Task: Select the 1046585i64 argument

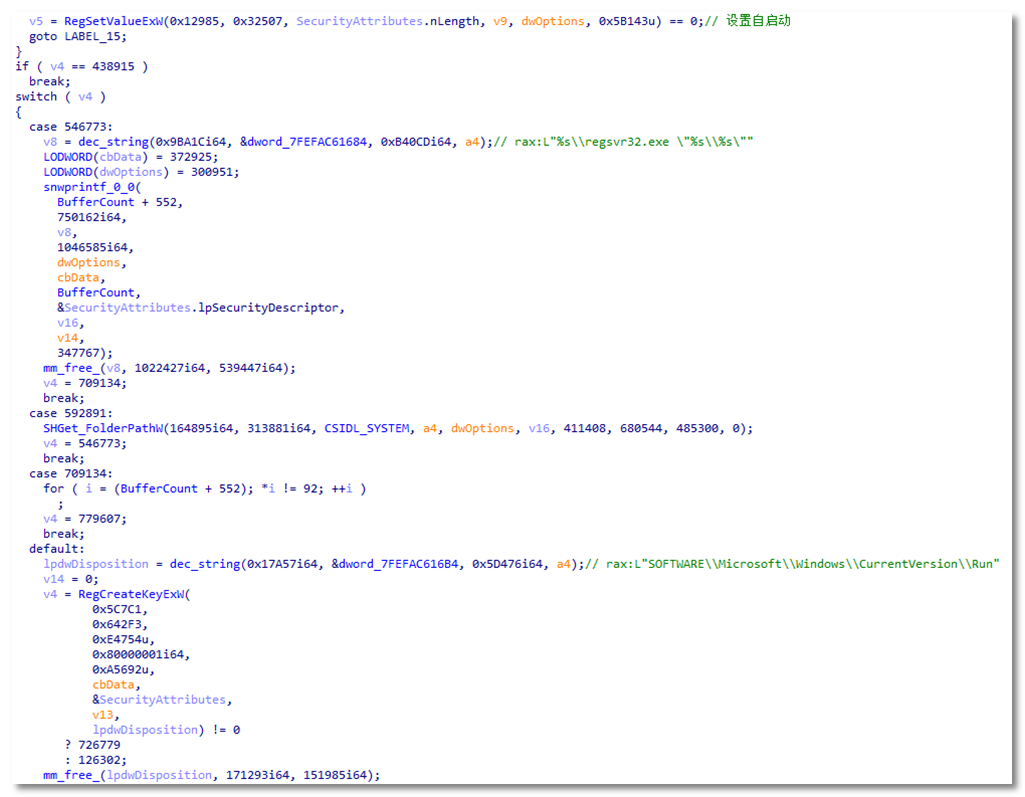Action: pos(95,247)
